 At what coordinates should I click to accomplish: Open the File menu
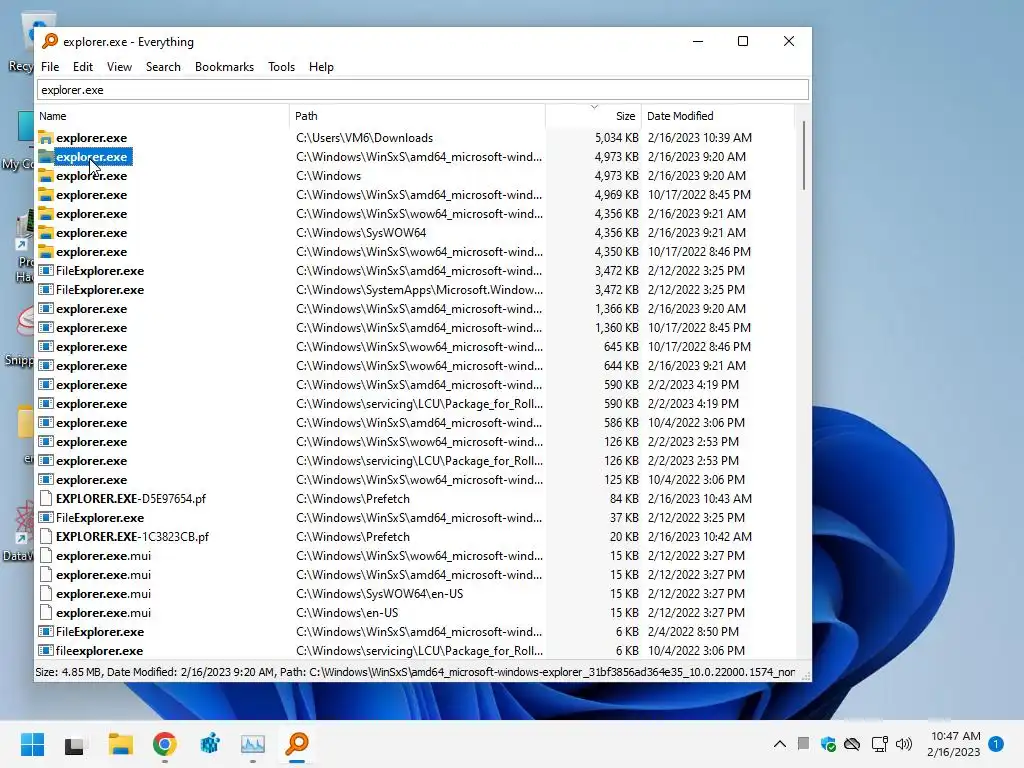(x=50, y=67)
